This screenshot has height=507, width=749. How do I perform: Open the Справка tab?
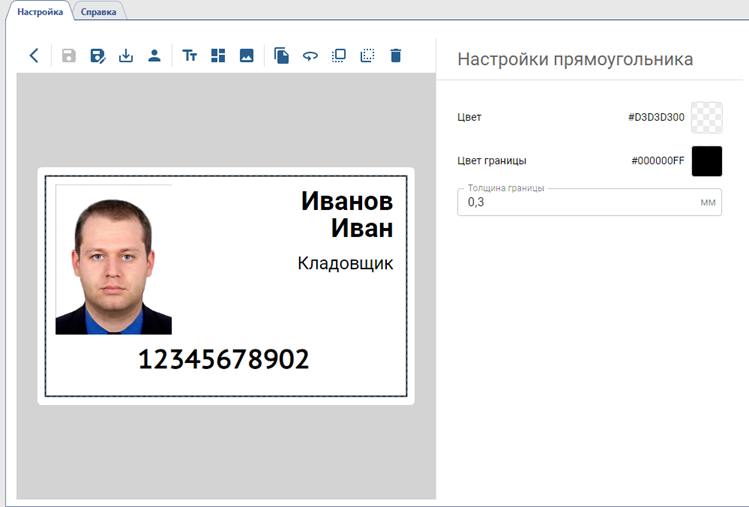tap(98, 12)
